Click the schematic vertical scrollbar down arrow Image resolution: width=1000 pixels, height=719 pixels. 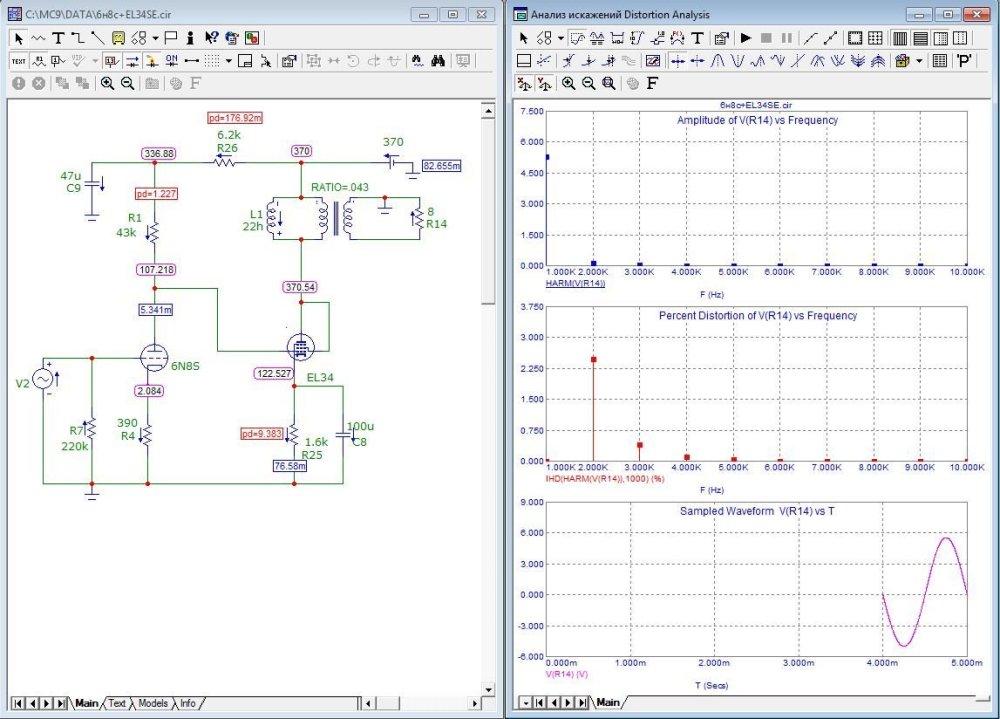pyautogui.click(x=488, y=689)
